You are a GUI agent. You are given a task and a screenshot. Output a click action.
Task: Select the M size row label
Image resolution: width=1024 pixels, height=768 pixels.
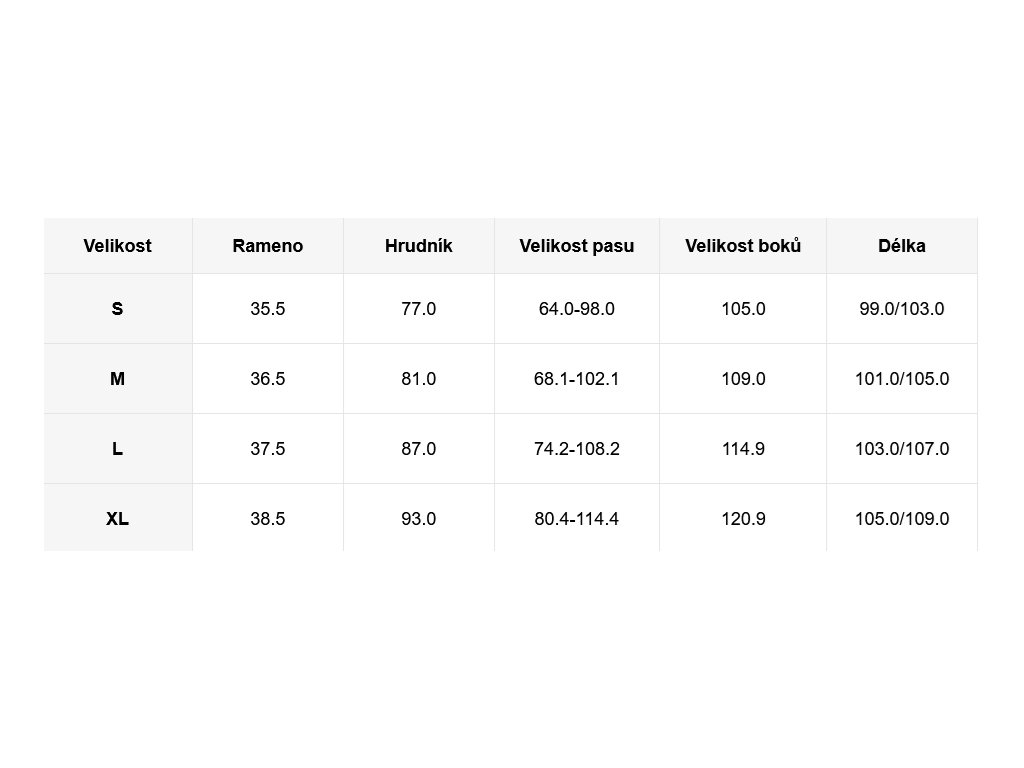pyautogui.click(x=118, y=379)
